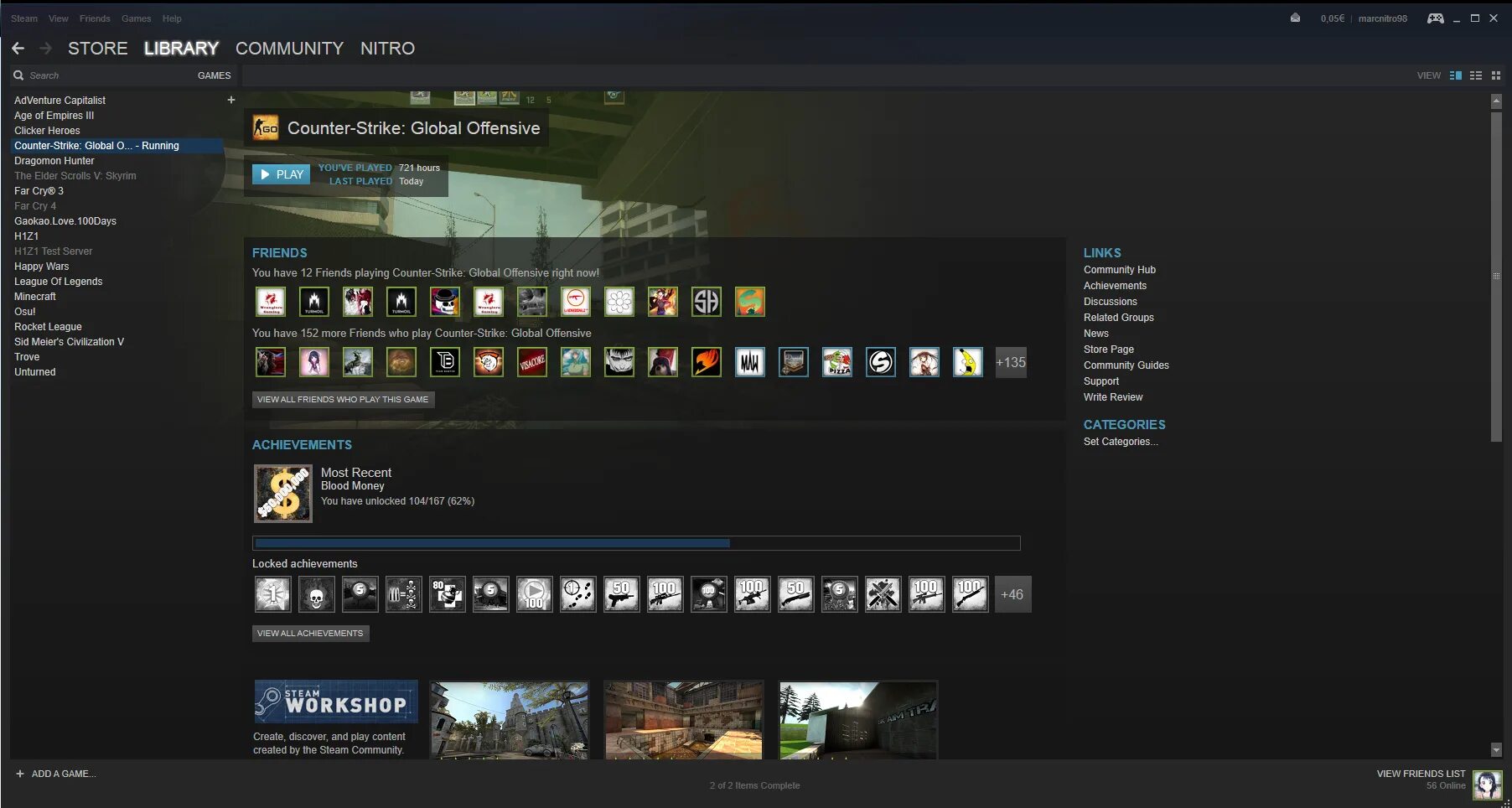Open the Help menu

pos(172,18)
